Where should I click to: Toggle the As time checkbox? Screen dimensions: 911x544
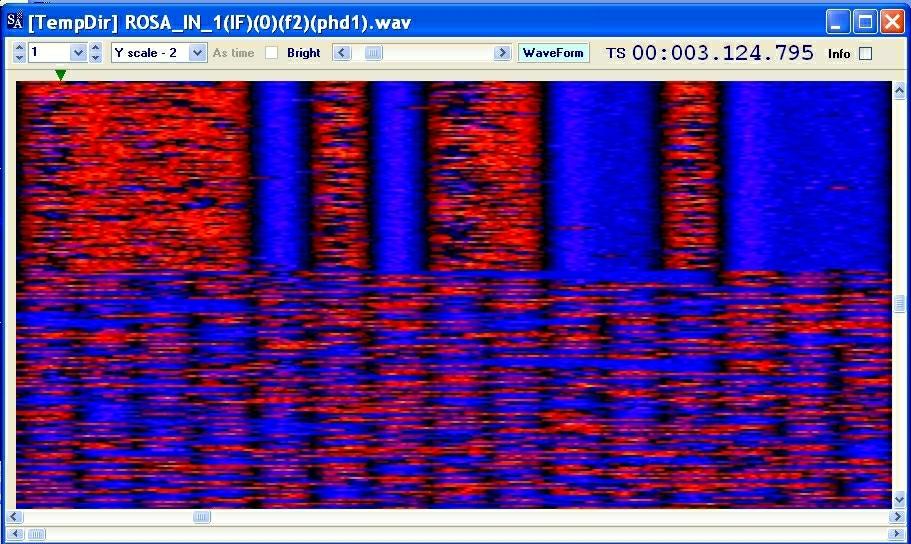click(x=271, y=53)
